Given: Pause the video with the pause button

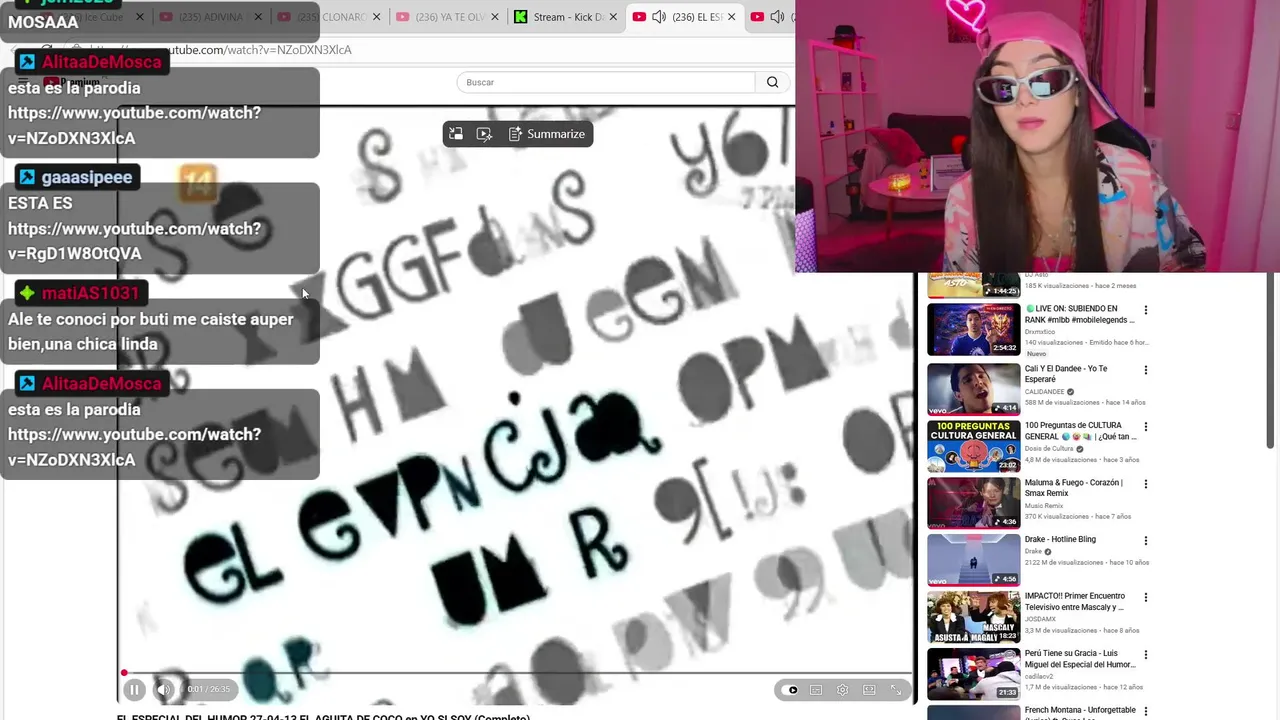Looking at the screenshot, I should tap(134, 689).
